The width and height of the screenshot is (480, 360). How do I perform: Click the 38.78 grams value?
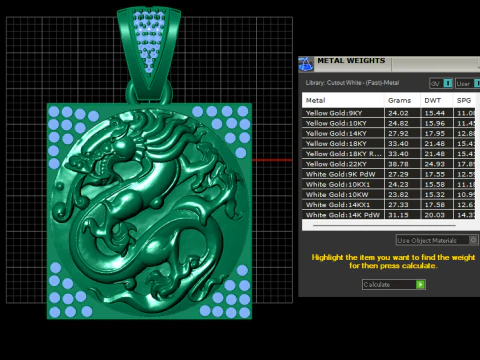(x=398, y=164)
